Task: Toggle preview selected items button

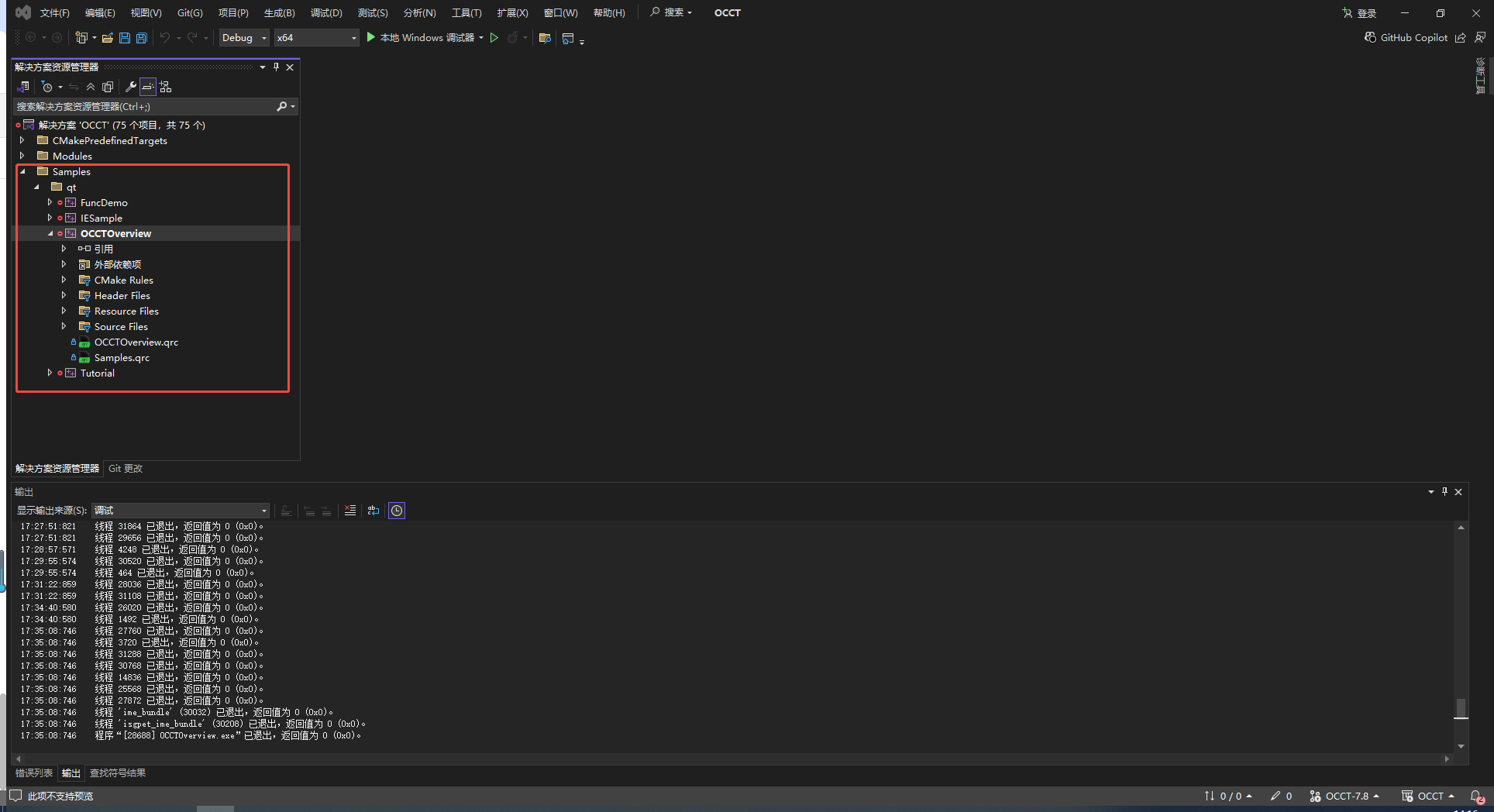Action: pos(147,87)
